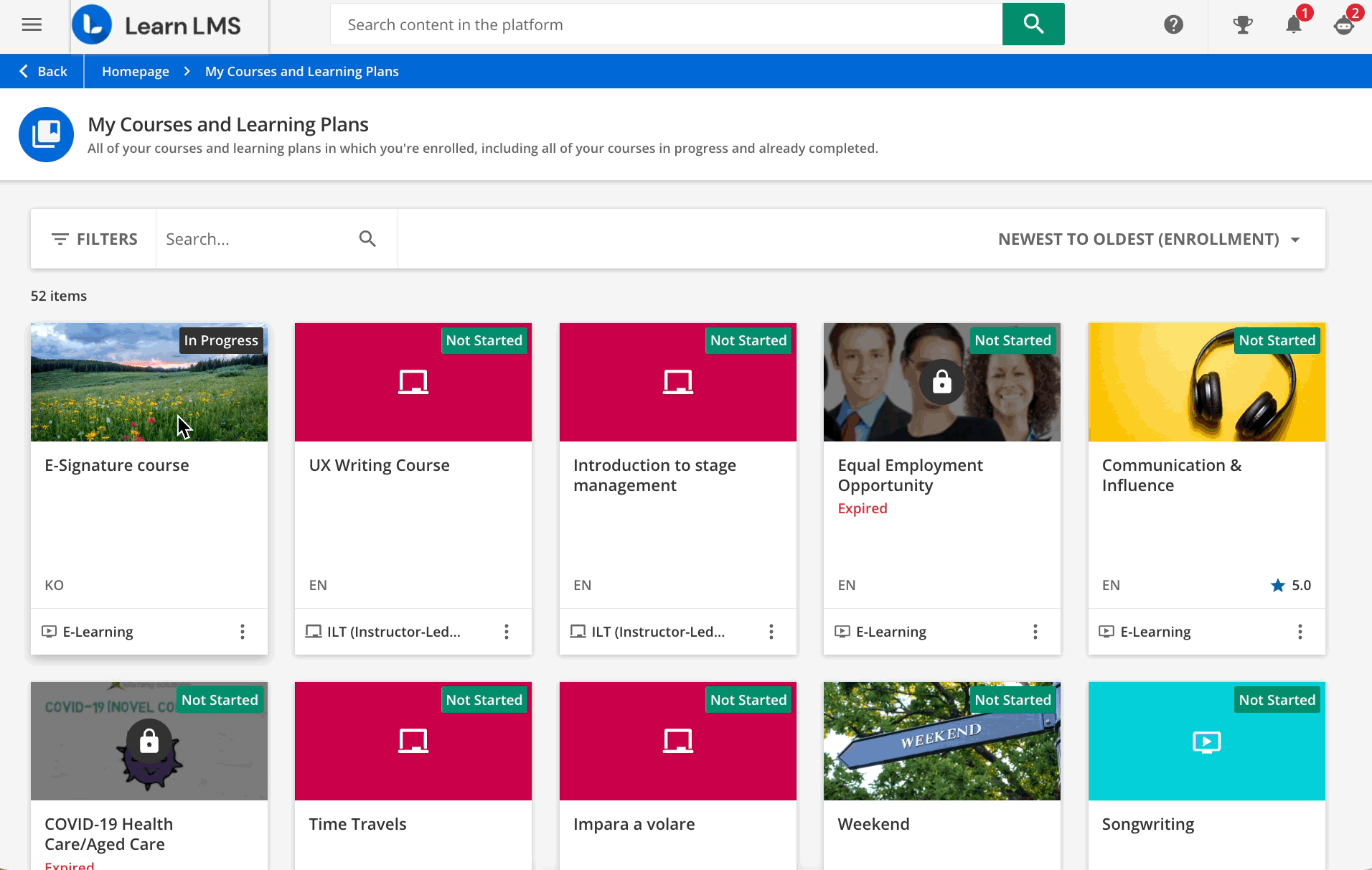This screenshot has height=870, width=1372.
Task: Open the Songwriting course title
Action: click(1148, 824)
